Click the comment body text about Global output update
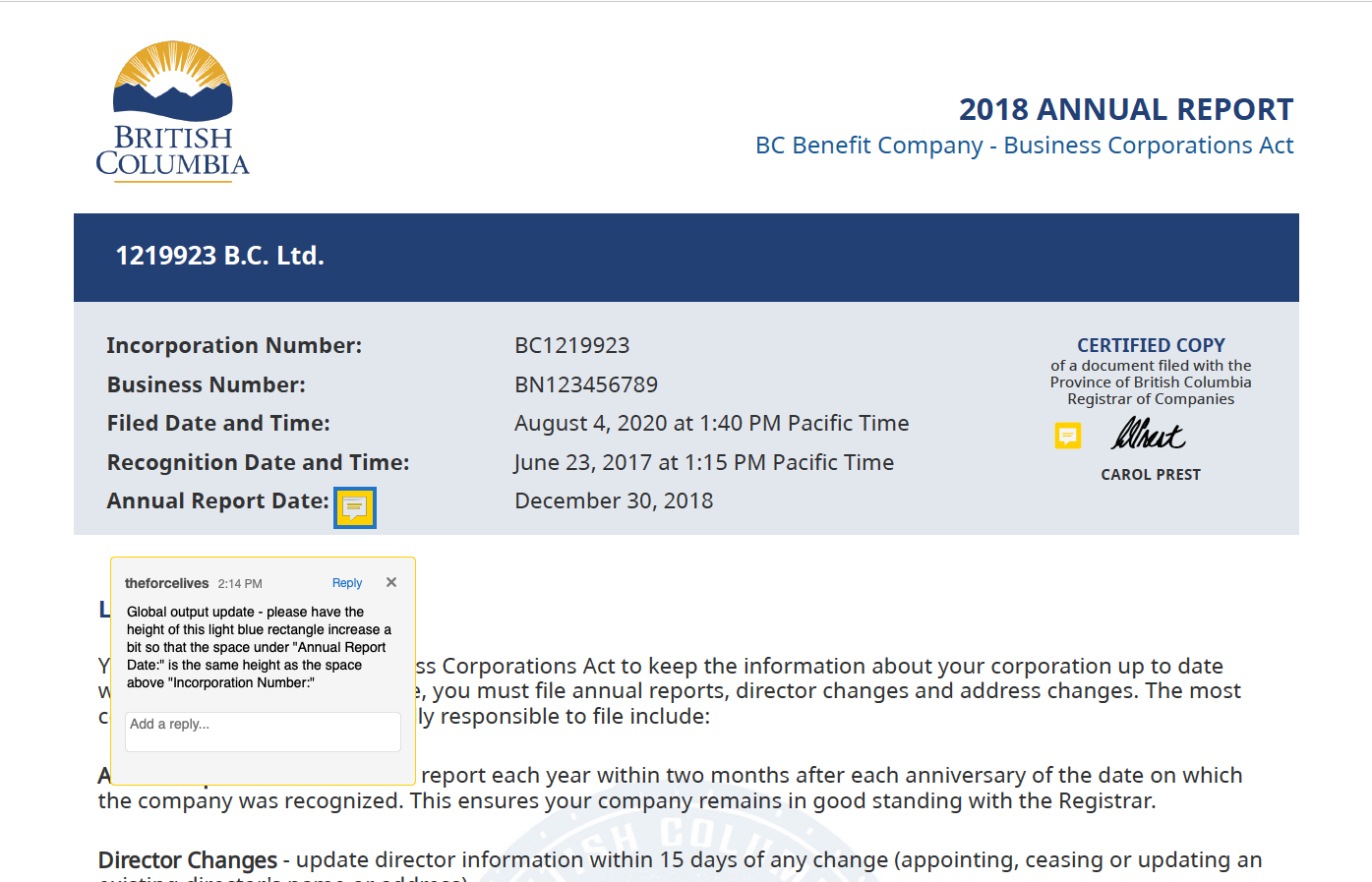Screen dimensions: 1372x882 (x=259, y=647)
